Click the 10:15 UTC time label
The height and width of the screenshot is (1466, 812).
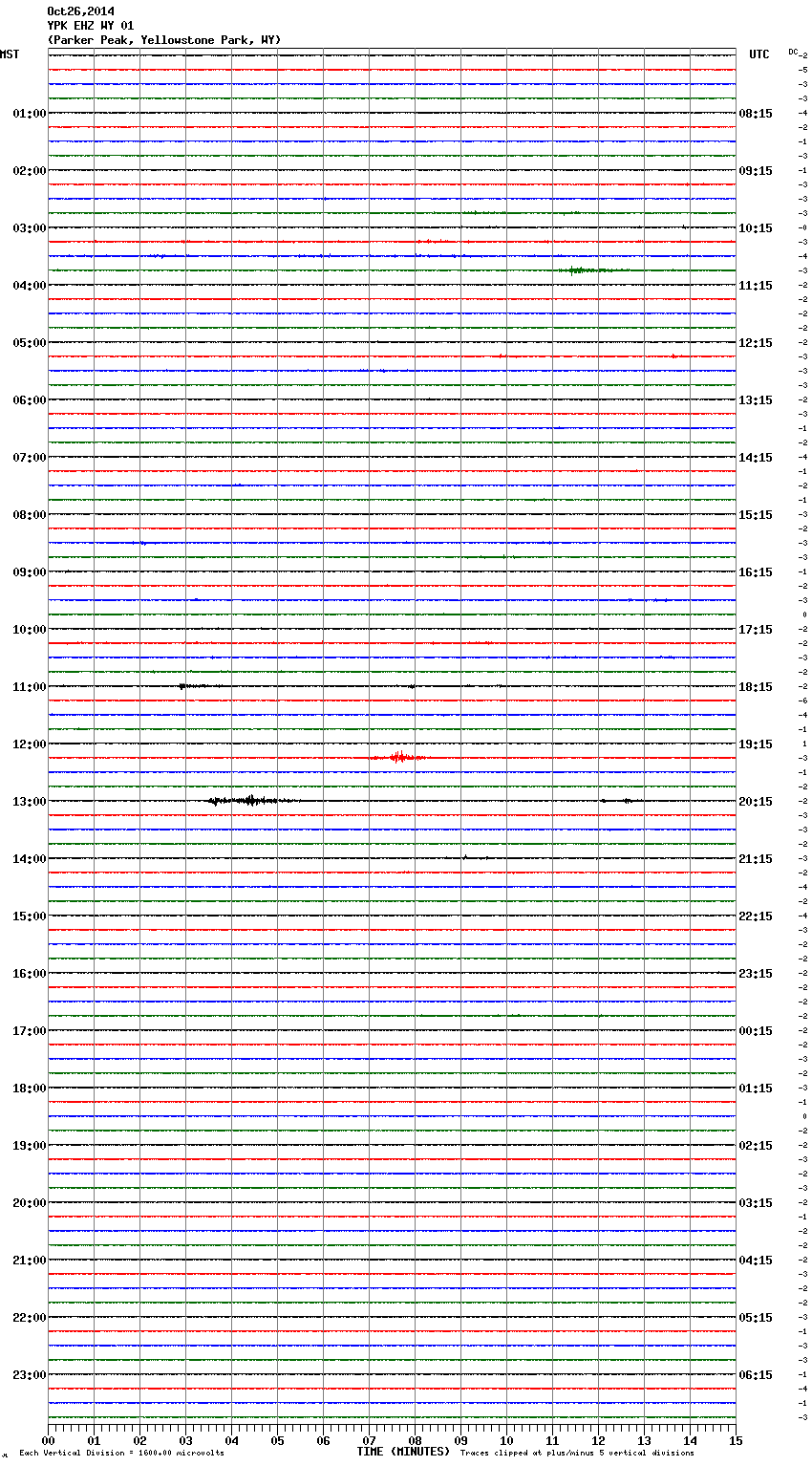pos(756,228)
